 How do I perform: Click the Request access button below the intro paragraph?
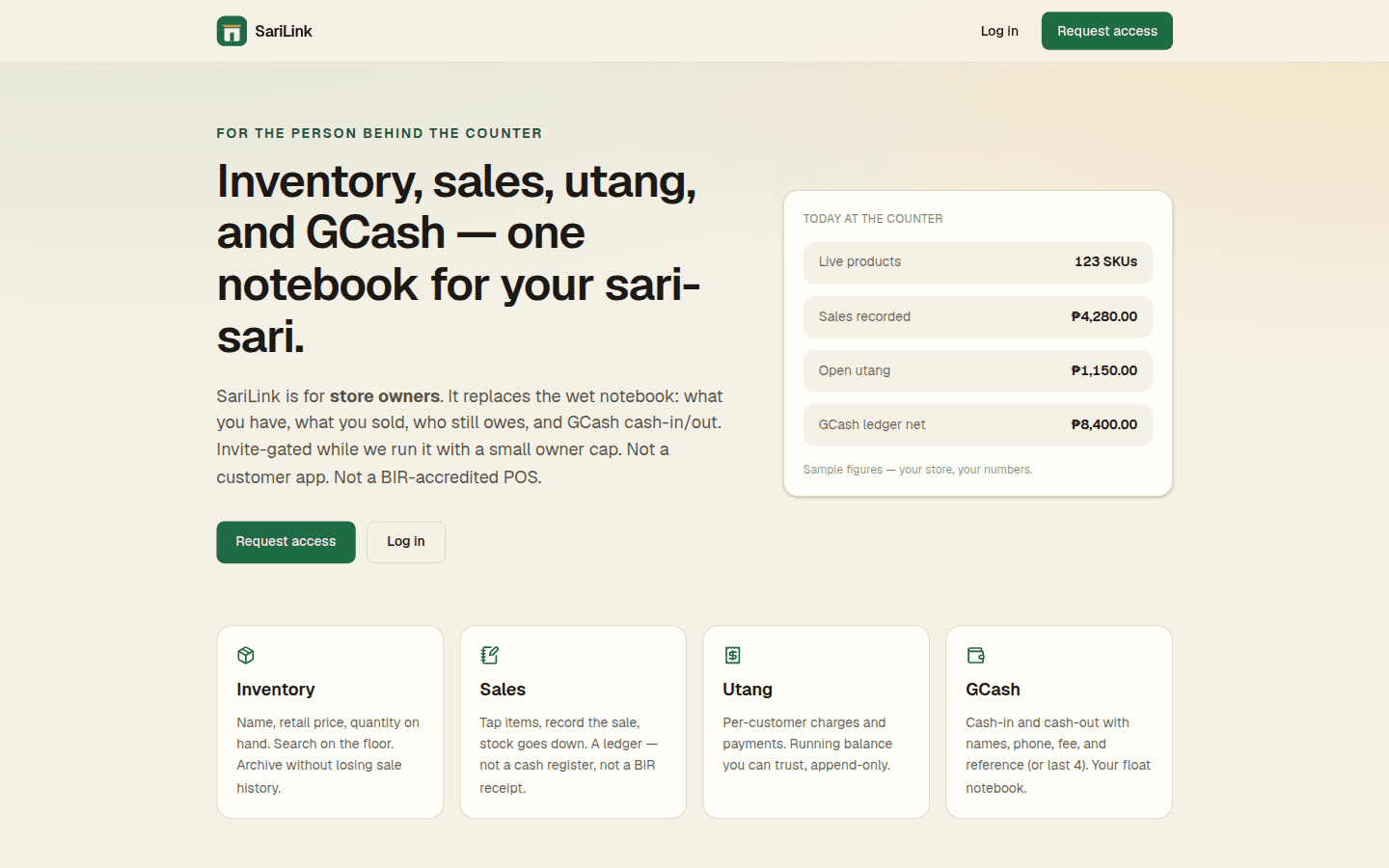(286, 542)
